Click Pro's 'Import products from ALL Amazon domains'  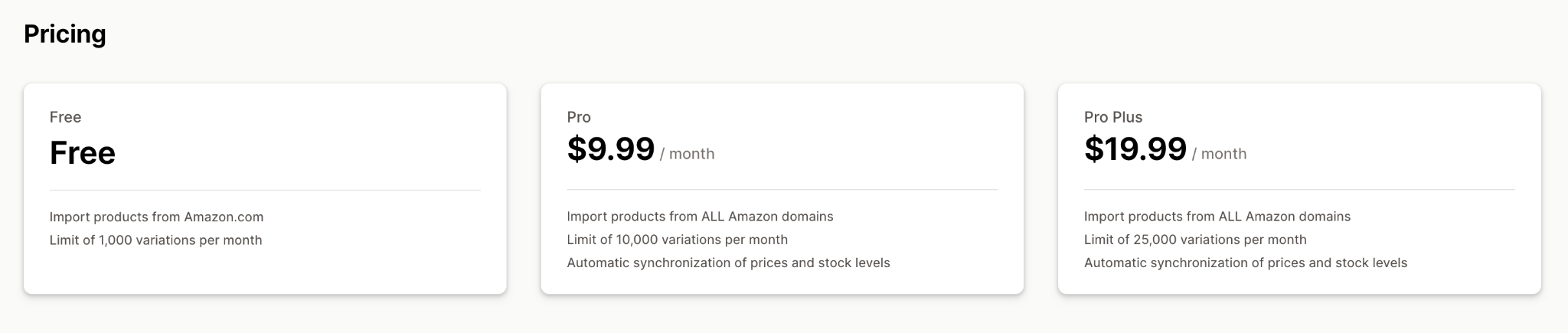click(700, 217)
